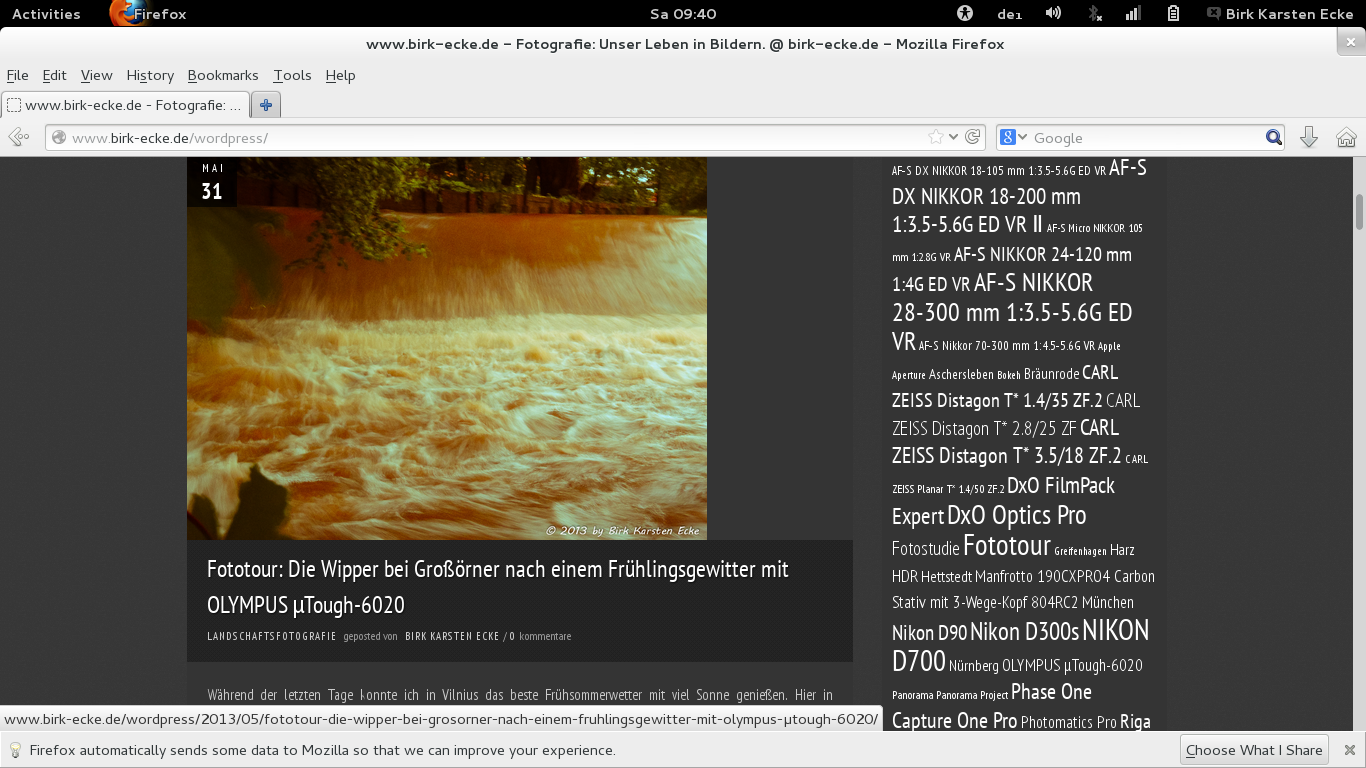Go back with the back arrow
1366x768 pixels.
18,138
